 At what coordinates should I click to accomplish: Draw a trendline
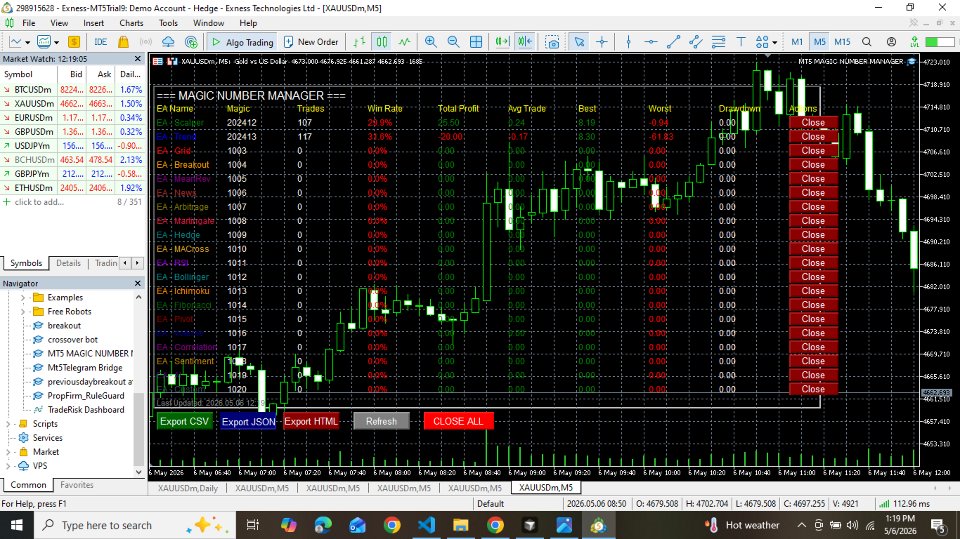tap(673, 42)
